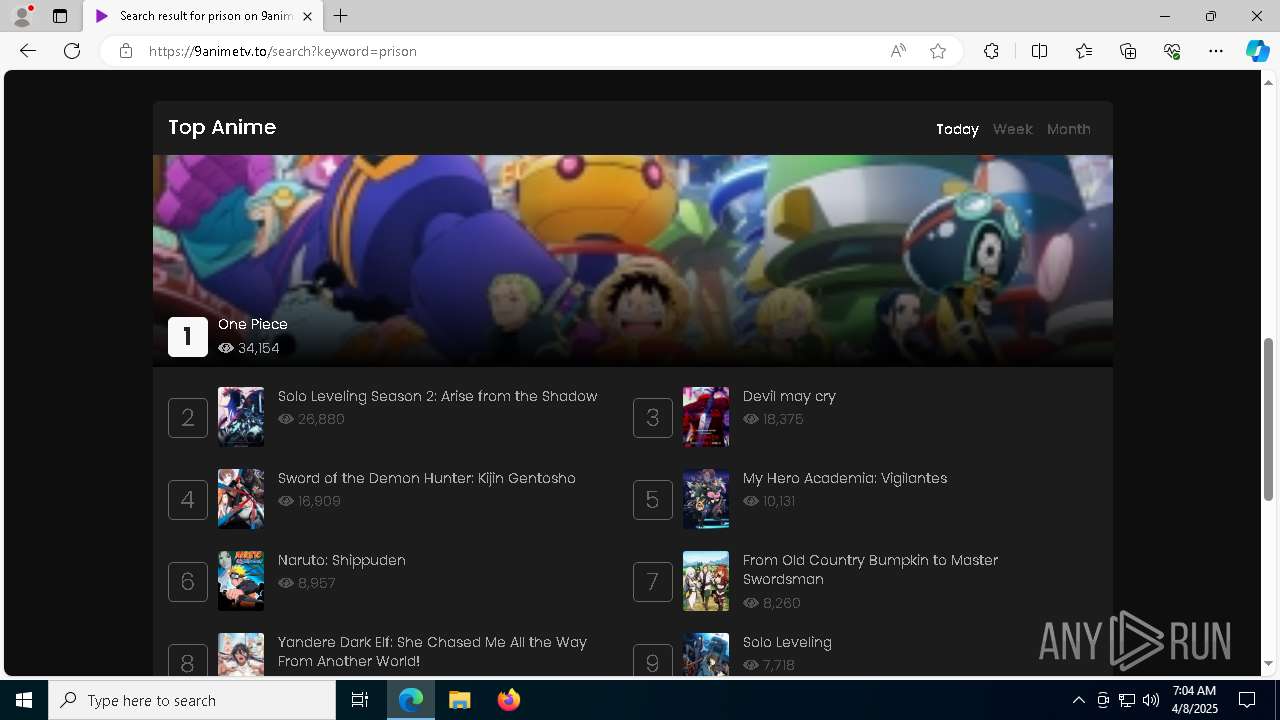Viewport: 1280px width, 720px height.
Task: Switch Top Anime to Month
Action: (1068, 129)
